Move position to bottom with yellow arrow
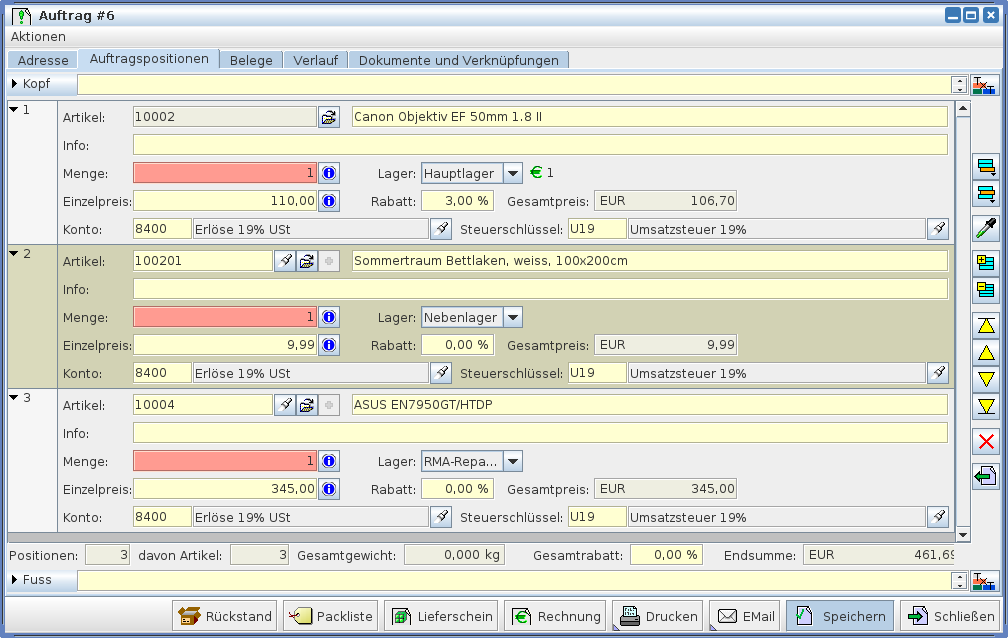 pos(986,406)
